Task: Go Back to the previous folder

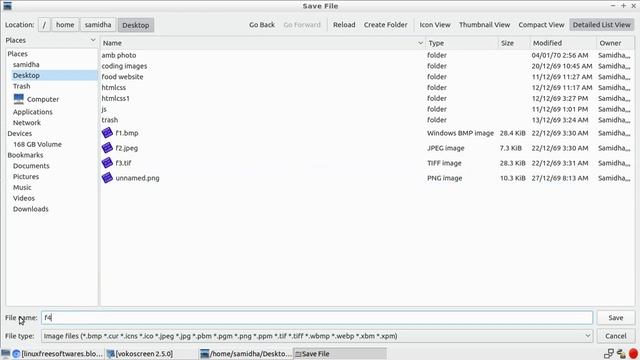Action: click(262, 24)
